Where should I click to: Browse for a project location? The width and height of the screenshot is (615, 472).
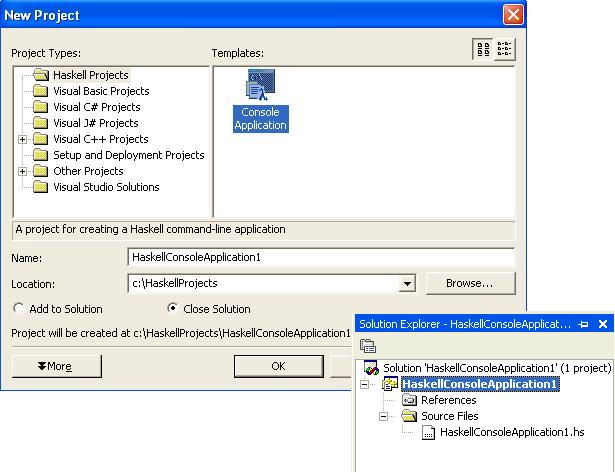click(470, 283)
